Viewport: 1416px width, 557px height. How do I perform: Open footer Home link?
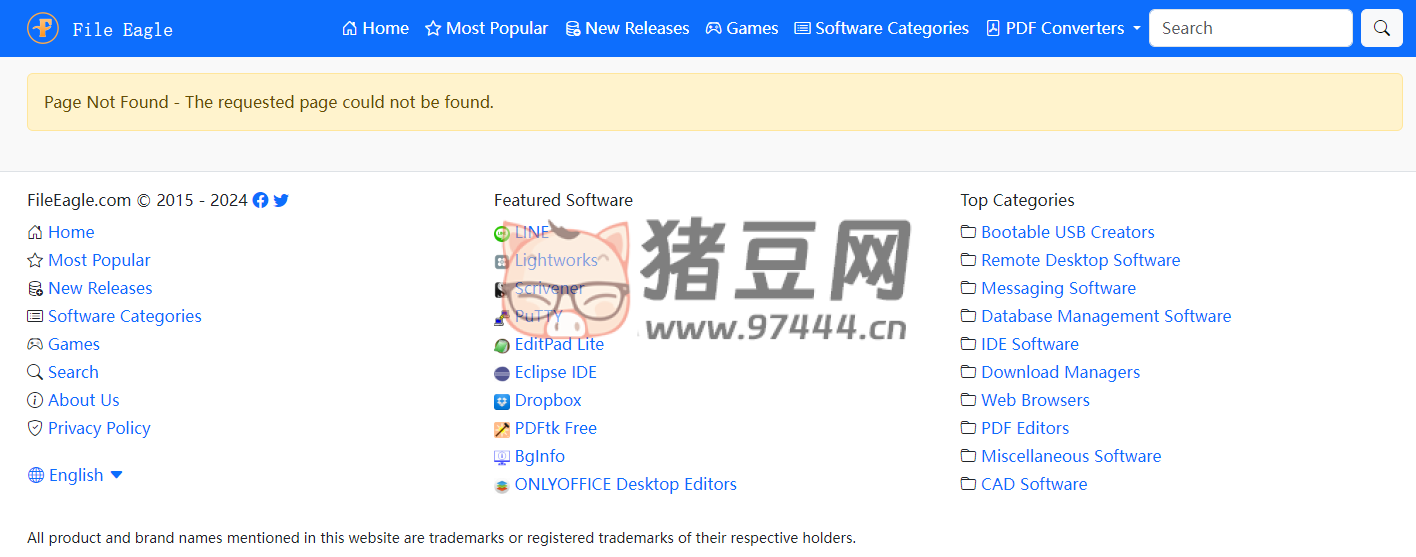click(71, 232)
